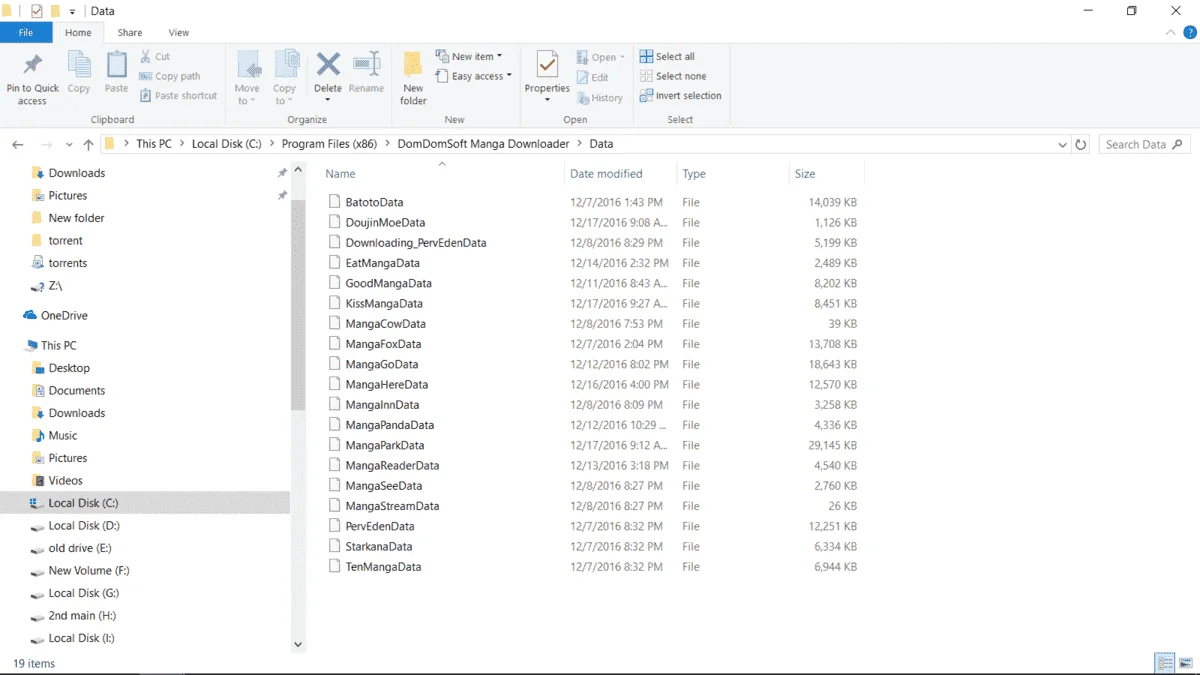The width and height of the screenshot is (1200, 675).
Task: Select the KissMangaData file
Action: tap(384, 303)
